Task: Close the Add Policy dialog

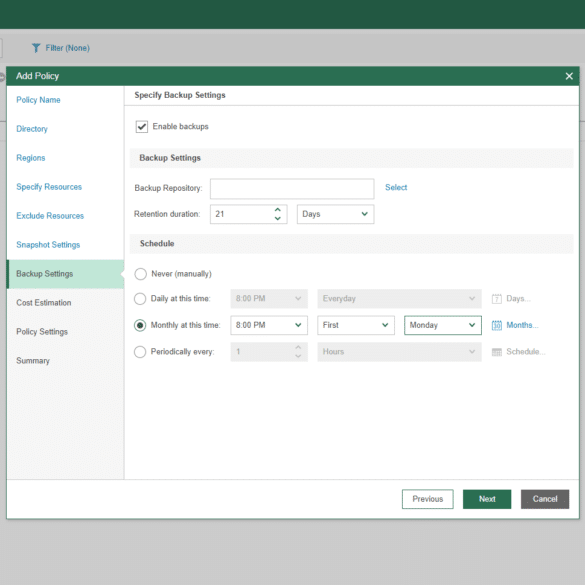Action: [569, 76]
